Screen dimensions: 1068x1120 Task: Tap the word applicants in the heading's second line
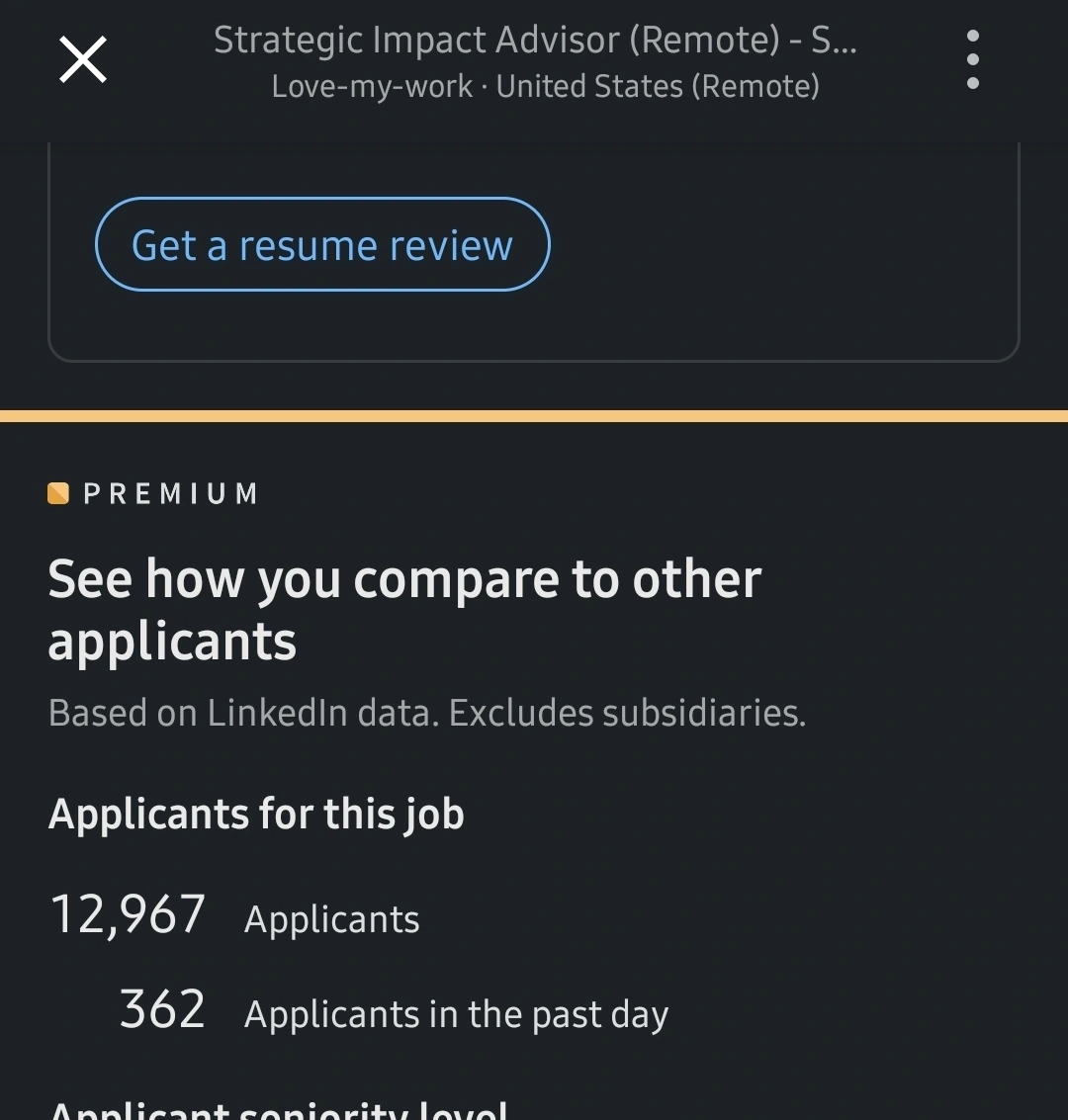click(x=172, y=643)
